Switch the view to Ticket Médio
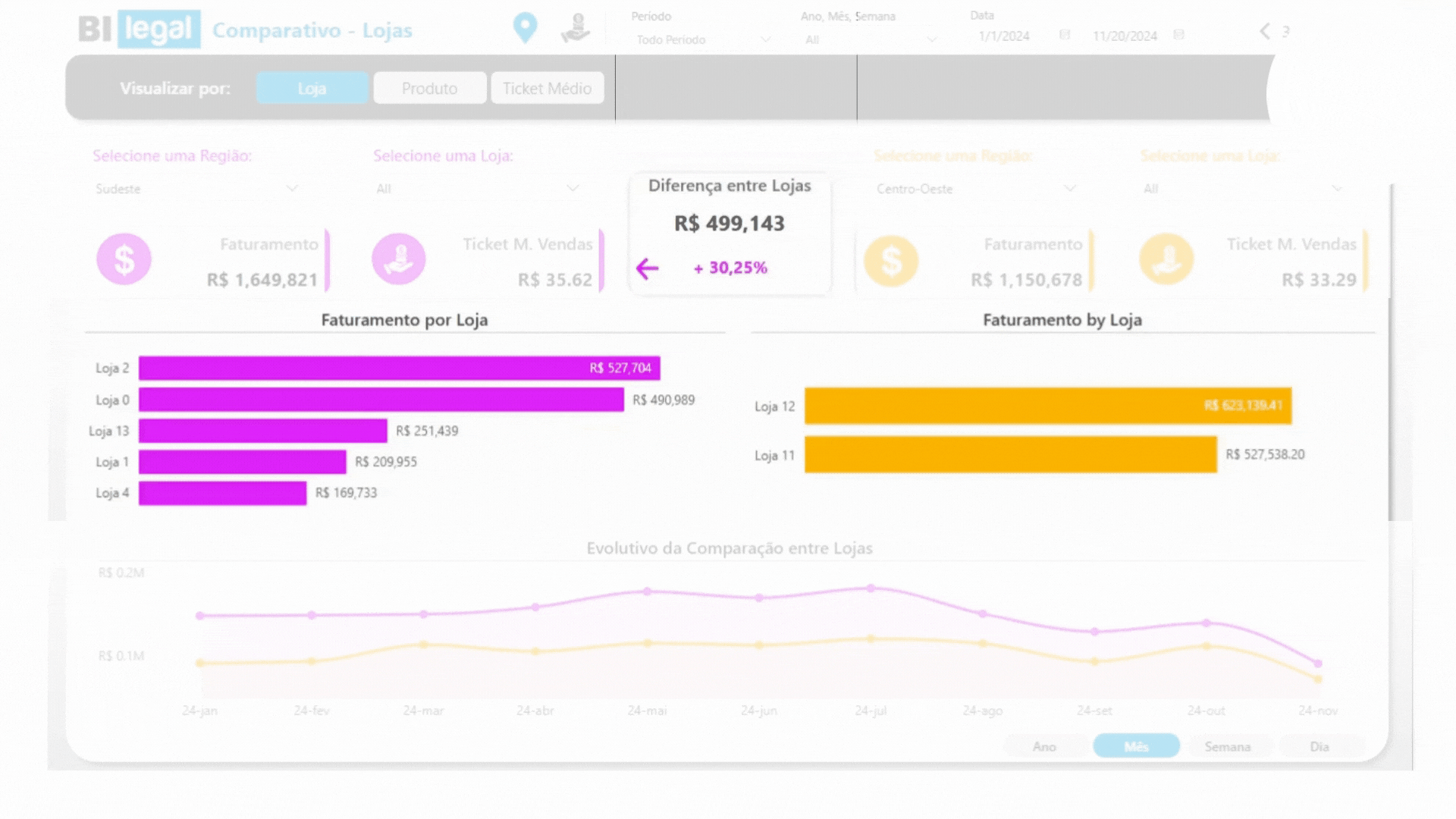Image resolution: width=1456 pixels, height=819 pixels. click(547, 88)
